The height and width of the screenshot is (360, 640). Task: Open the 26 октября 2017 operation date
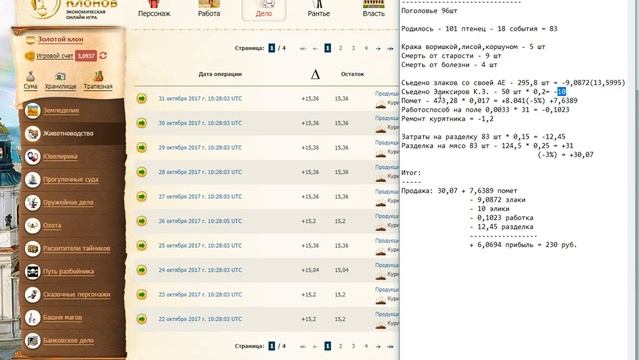pyautogui.click(x=200, y=221)
